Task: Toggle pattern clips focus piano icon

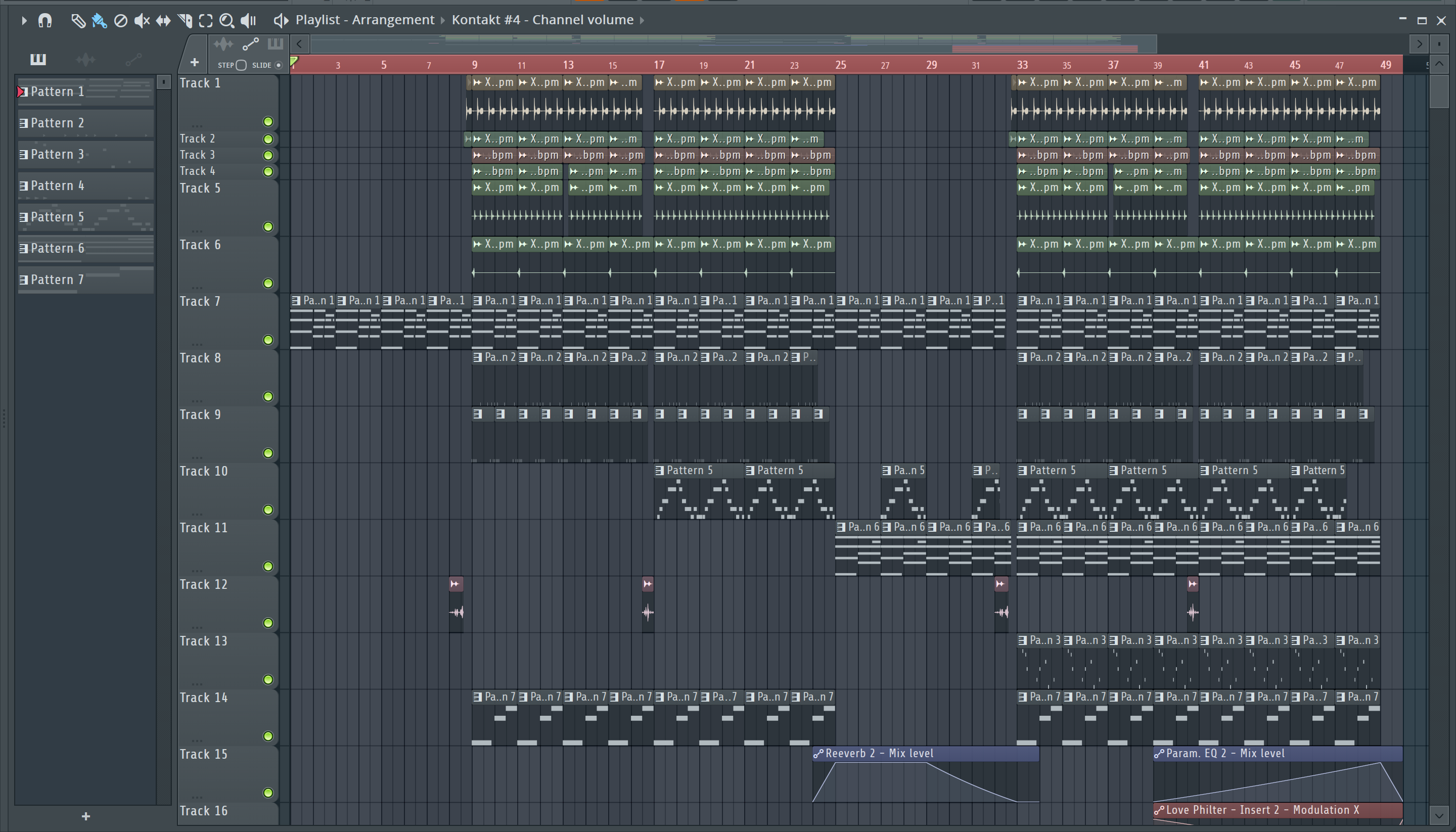Action: coord(276,44)
